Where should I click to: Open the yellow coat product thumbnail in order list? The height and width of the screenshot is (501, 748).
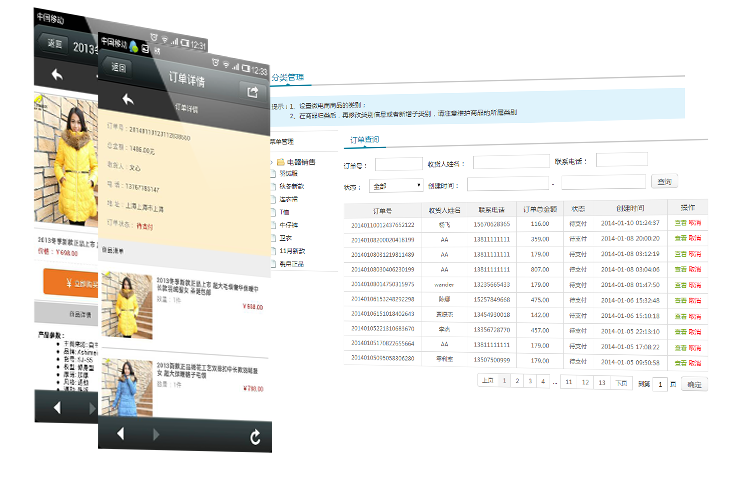pyautogui.click(x=128, y=294)
